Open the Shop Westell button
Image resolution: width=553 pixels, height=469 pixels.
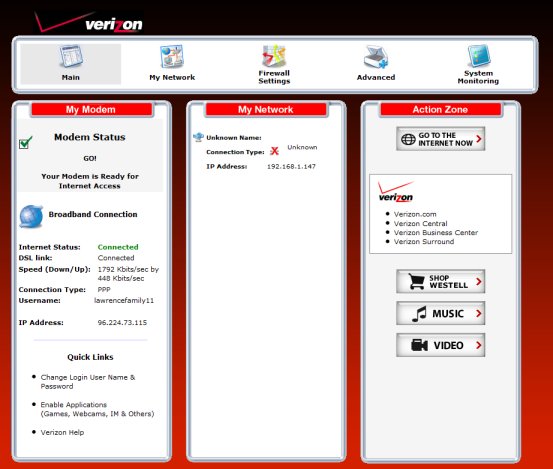440,281
